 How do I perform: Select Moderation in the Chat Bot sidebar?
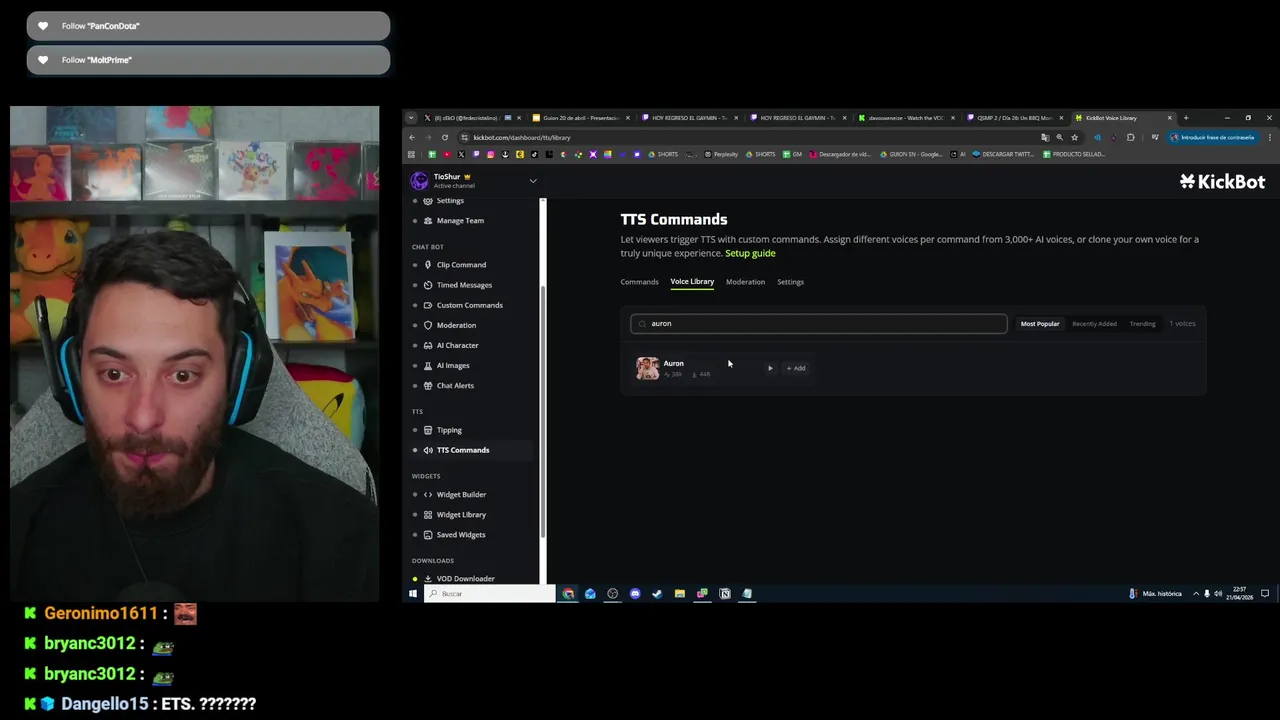[x=455, y=325]
